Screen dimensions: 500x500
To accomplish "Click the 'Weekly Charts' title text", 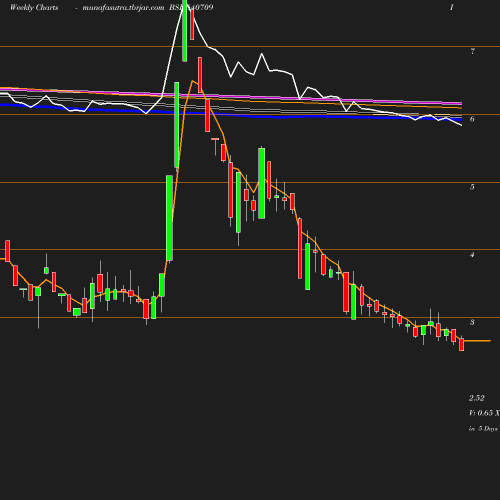I will coord(34,7).
